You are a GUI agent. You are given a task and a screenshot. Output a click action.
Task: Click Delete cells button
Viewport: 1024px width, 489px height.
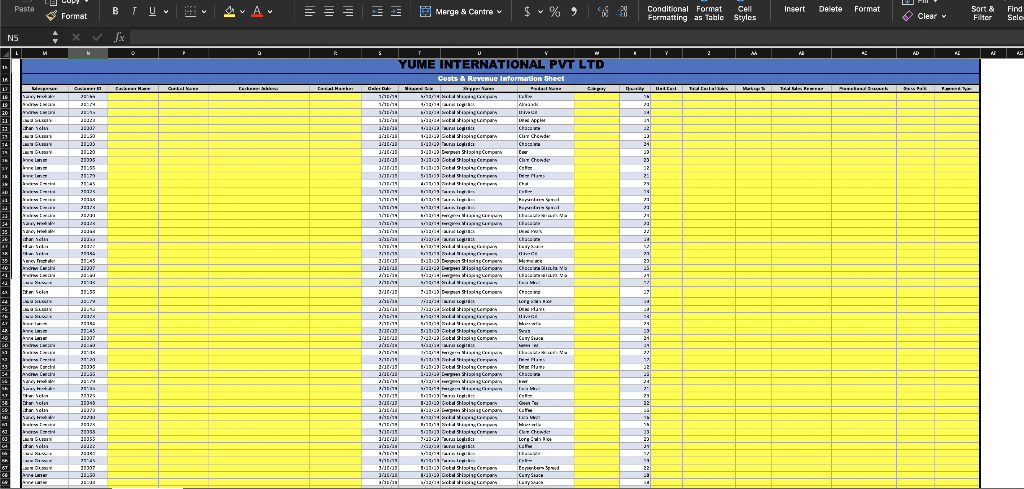tap(830, 9)
